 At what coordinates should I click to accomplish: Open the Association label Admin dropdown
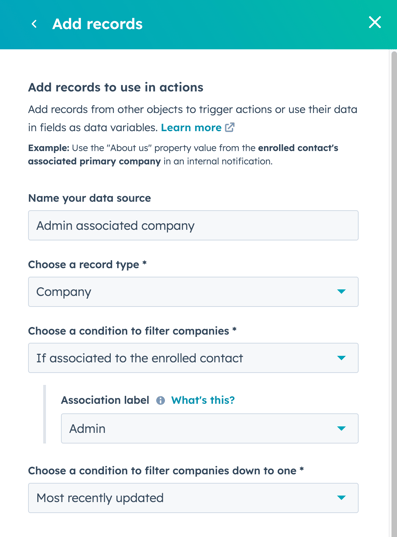[210, 428]
